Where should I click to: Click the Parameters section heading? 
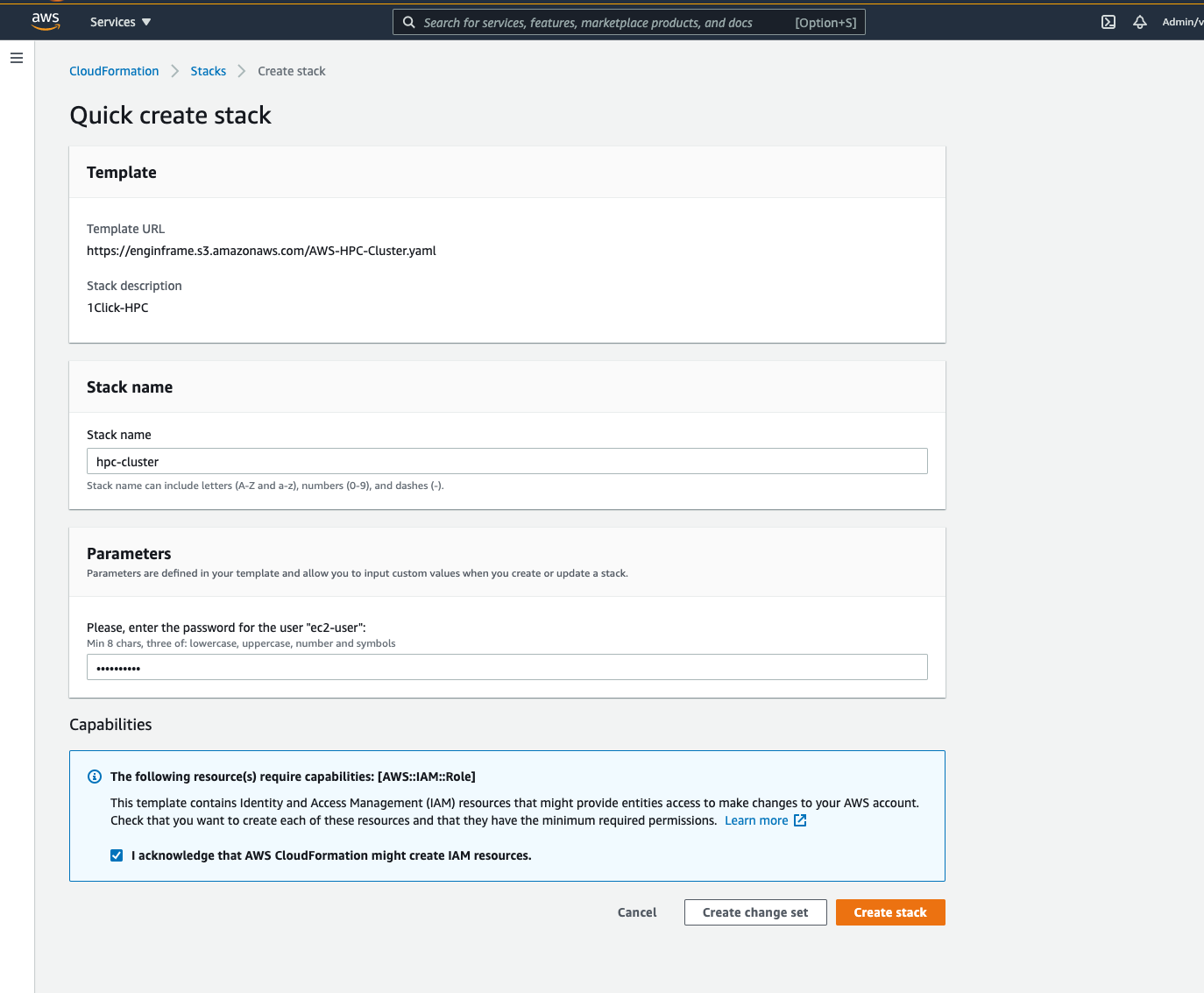[x=129, y=554]
